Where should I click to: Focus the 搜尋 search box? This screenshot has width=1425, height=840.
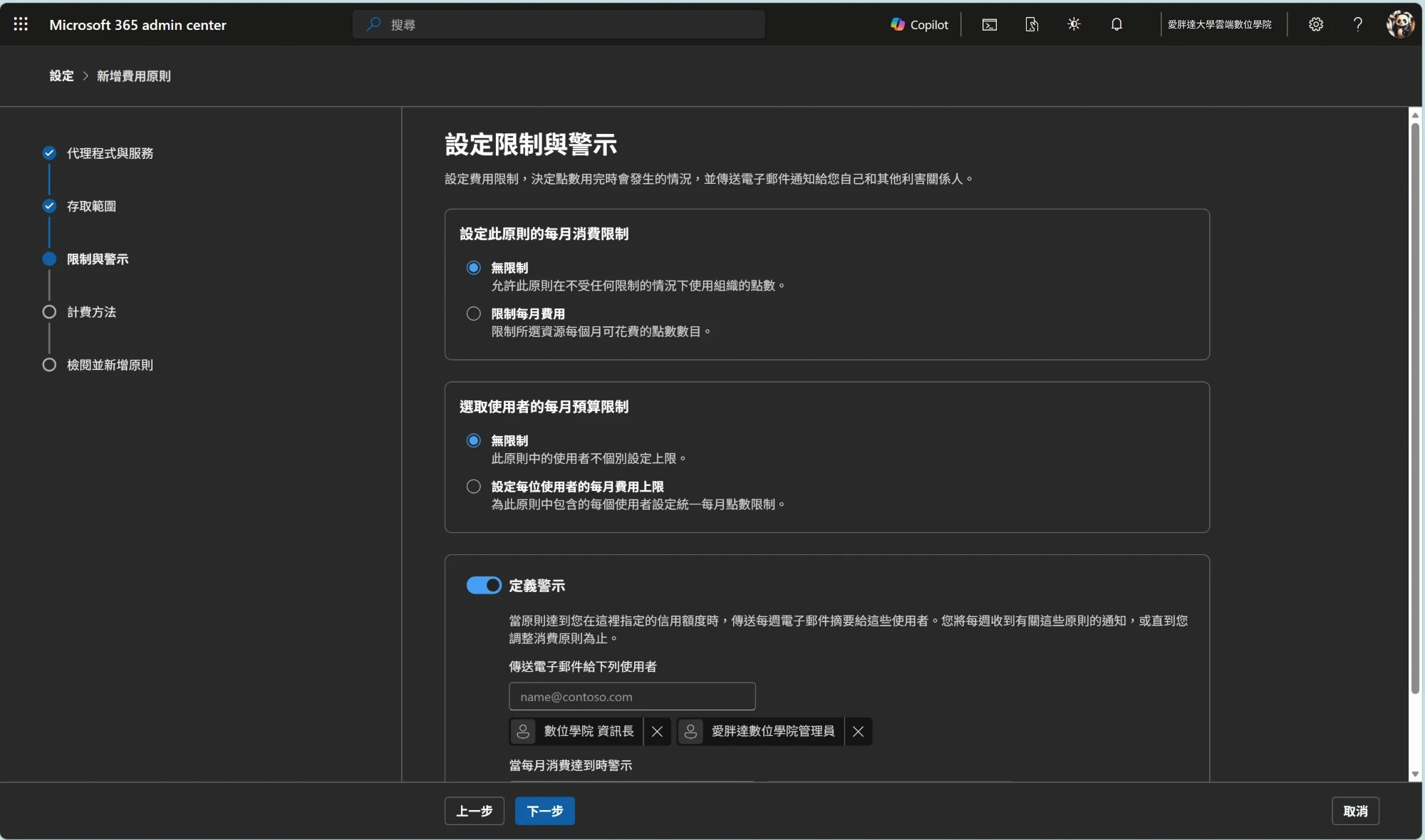[x=559, y=24]
